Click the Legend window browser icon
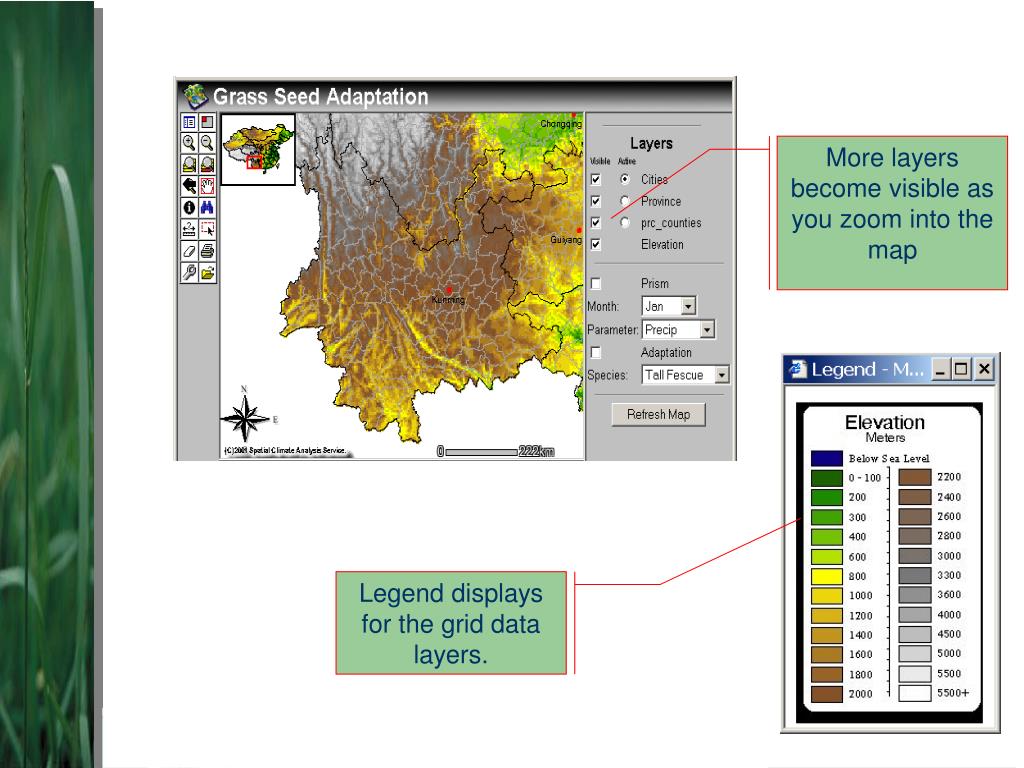 point(797,369)
